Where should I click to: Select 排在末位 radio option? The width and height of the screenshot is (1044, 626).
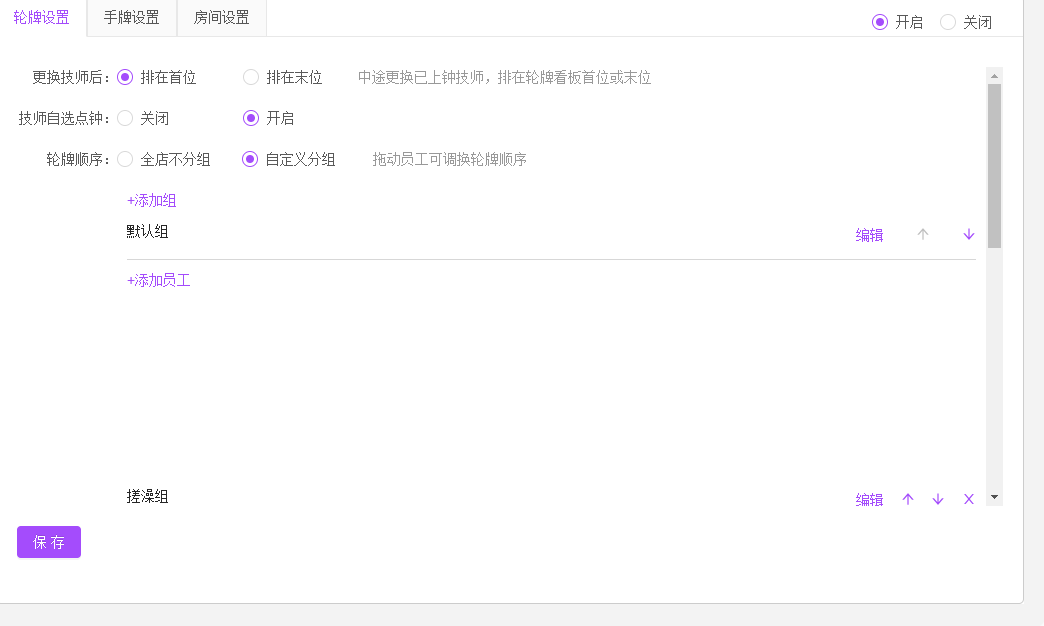coord(251,77)
